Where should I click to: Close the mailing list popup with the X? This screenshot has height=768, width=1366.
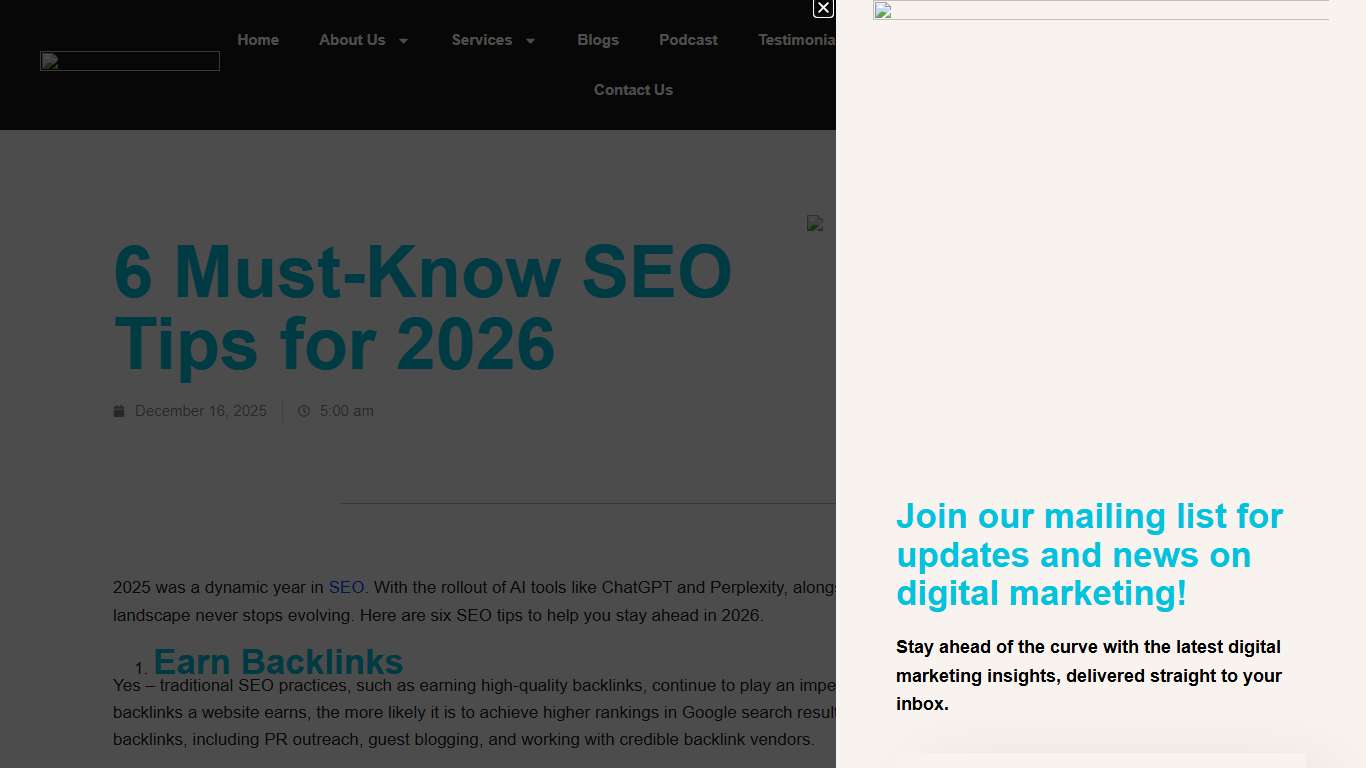pyautogui.click(x=823, y=9)
